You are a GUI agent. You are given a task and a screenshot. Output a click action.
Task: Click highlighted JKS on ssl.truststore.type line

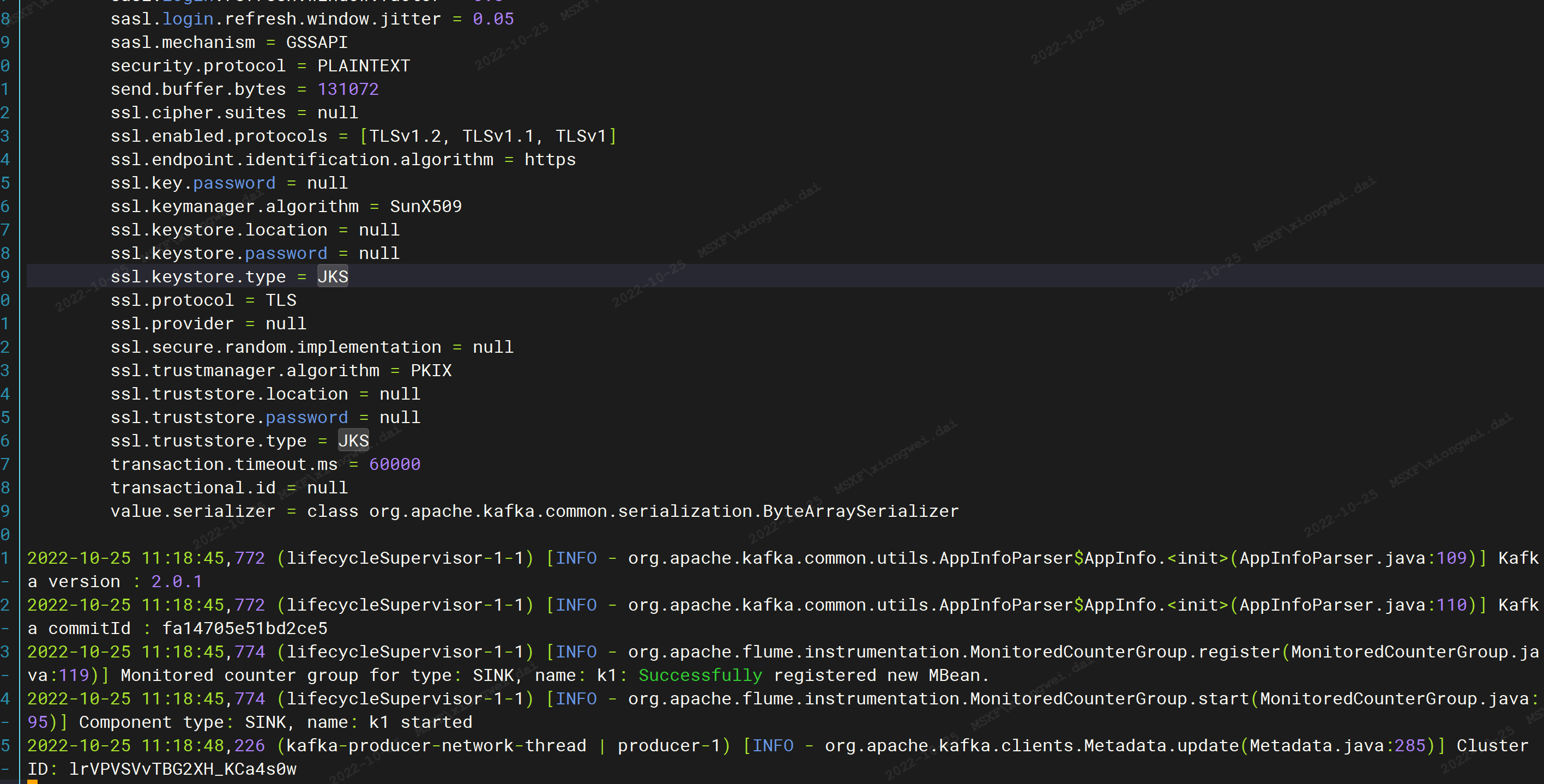coord(354,441)
